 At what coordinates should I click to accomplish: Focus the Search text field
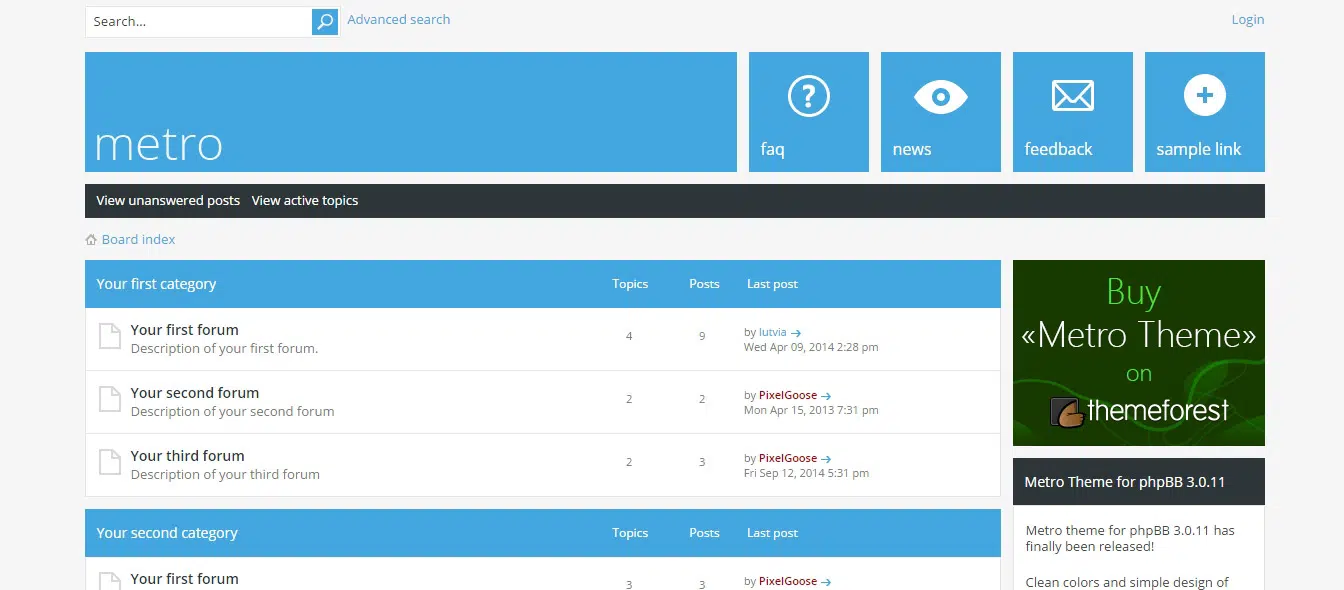pos(198,22)
